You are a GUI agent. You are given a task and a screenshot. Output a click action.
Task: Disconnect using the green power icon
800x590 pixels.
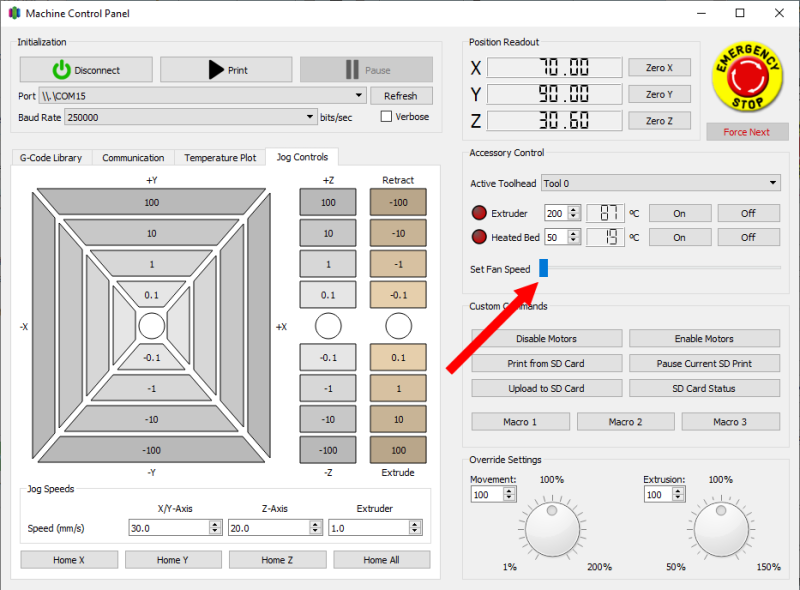pyautogui.click(x=62, y=69)
